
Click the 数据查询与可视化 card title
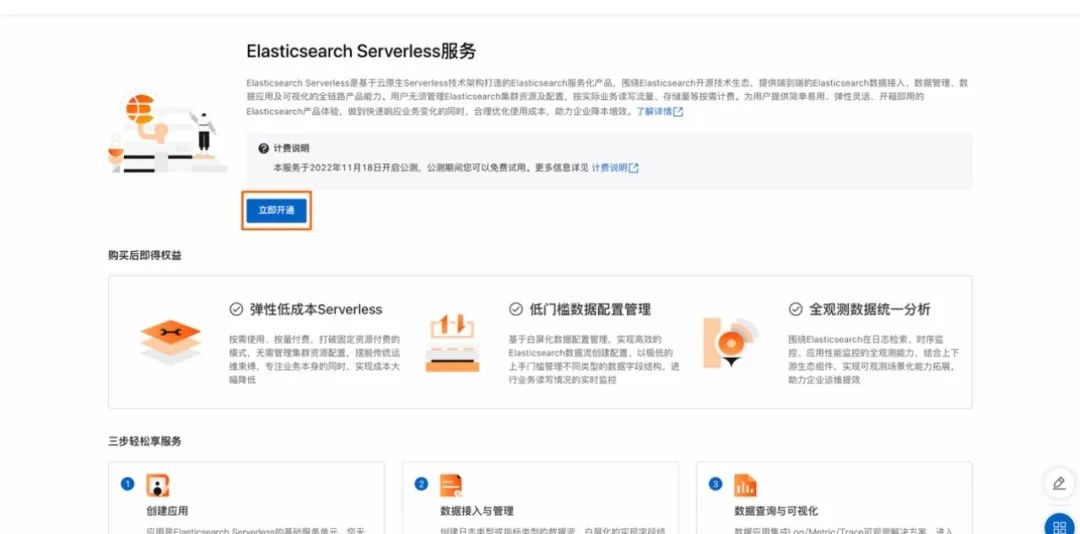tap(776, 511)
